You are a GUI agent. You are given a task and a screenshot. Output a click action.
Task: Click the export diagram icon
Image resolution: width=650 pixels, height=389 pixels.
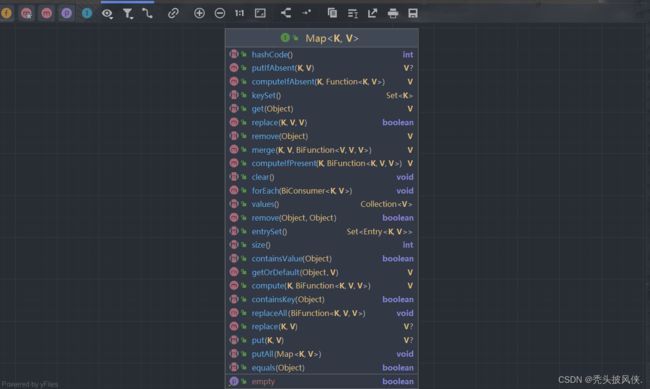[372, 13]
